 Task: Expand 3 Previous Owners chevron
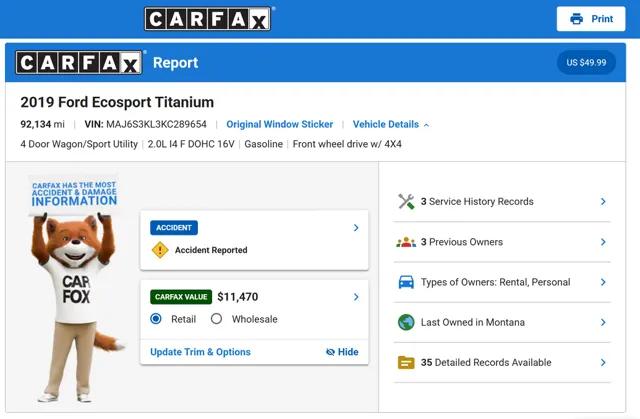point(603,242)
